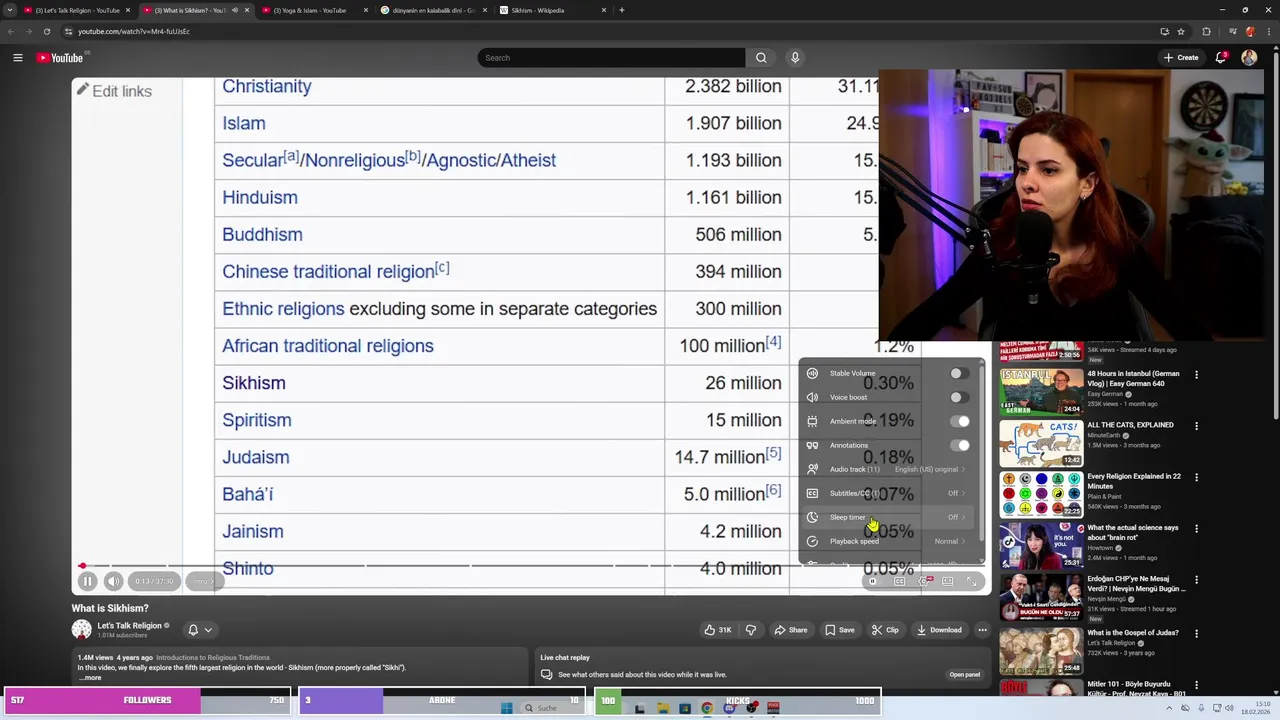1280x720 pixels.
Task: Expand the subscription notification bell dropdown
Action: pyautogui.click(x=199, y=630)
